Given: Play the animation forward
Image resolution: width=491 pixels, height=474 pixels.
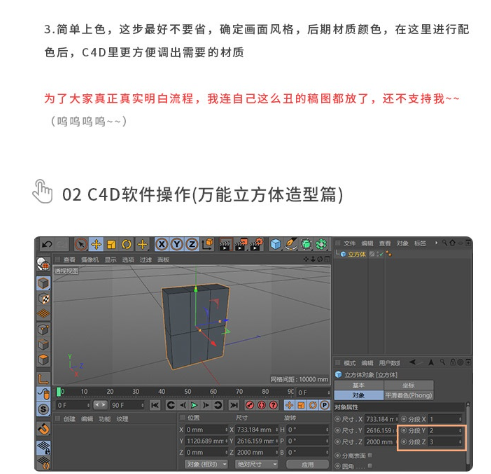Looking at the screenshot, I should 194,405.
